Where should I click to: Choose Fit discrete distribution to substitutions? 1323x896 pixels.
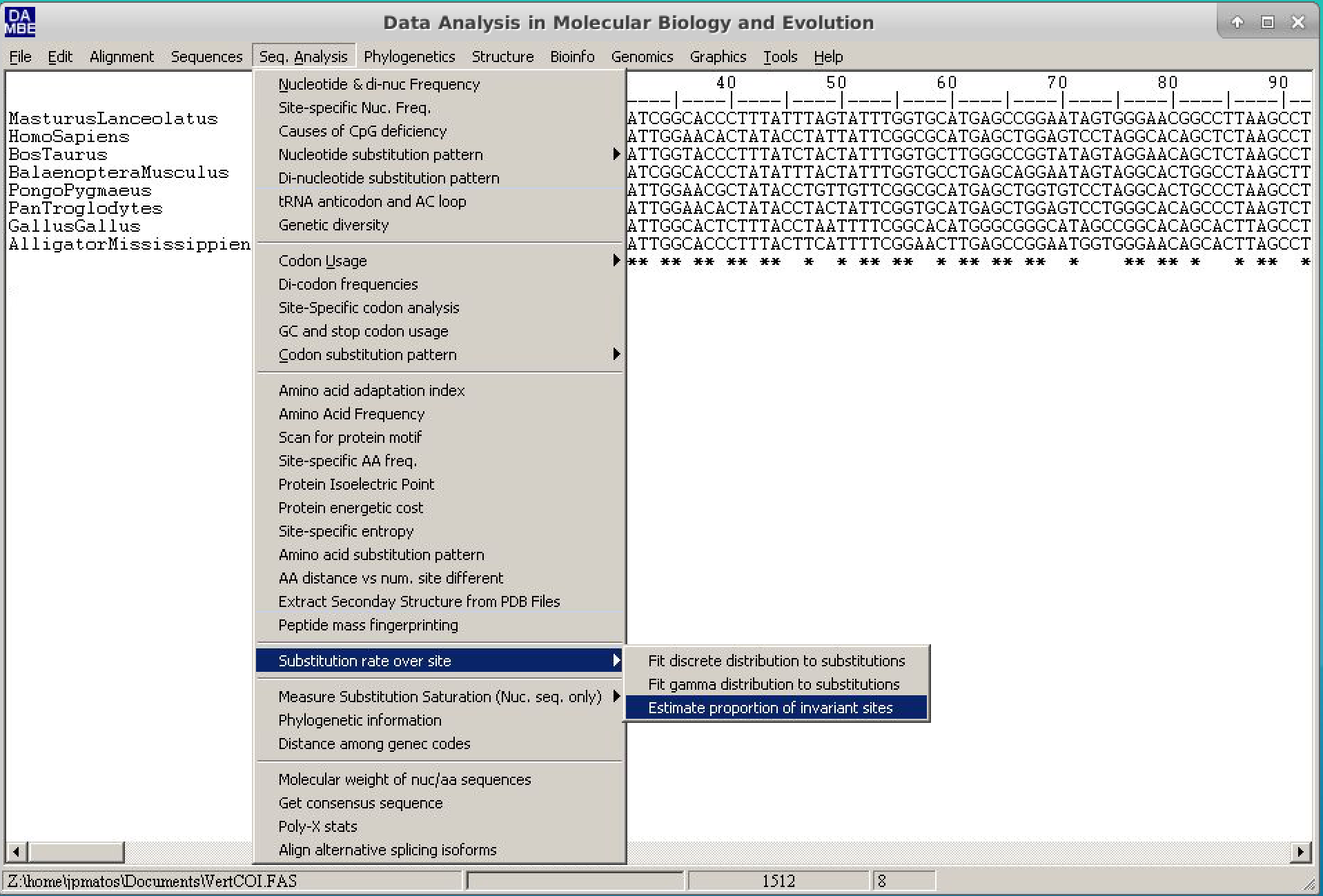[776, 661]
